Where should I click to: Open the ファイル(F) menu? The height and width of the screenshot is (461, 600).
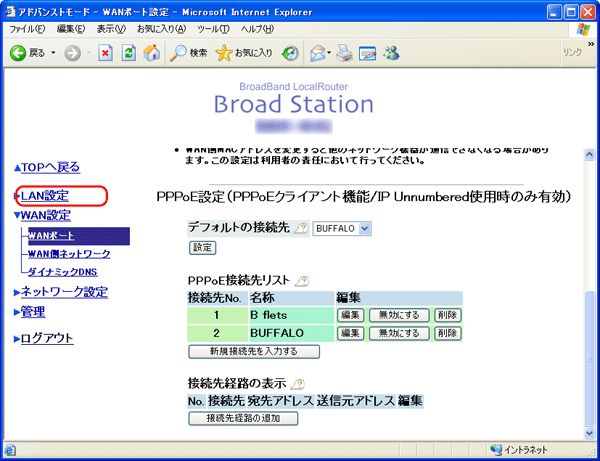click(x=27, y=29)
